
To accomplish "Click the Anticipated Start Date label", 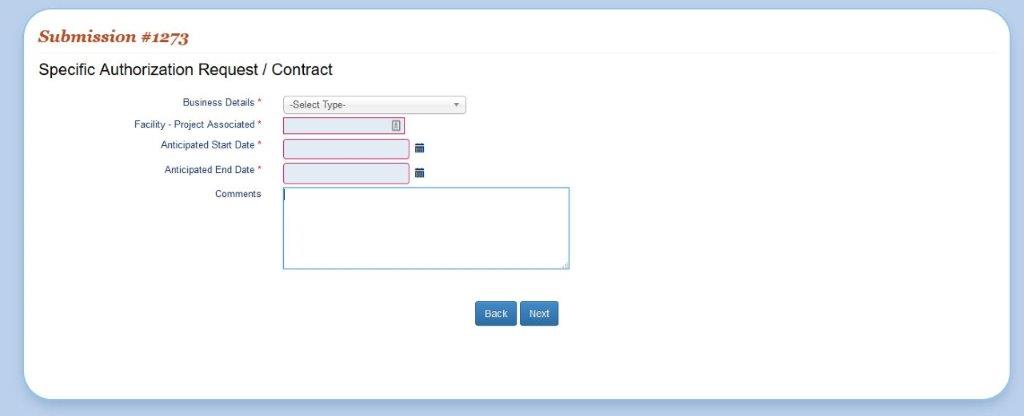I will coord(207,145).
